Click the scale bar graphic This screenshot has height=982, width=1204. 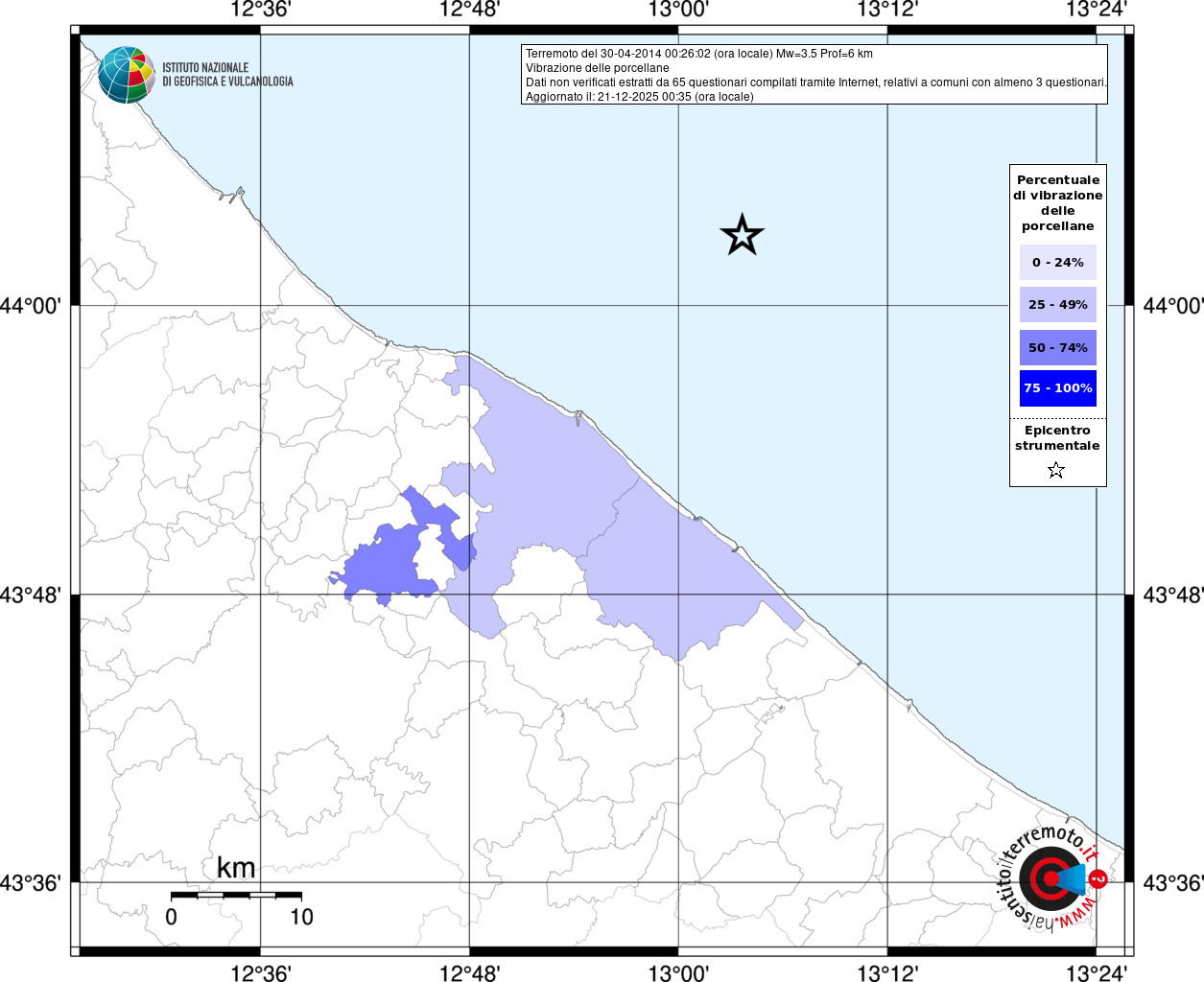coord(236,896)
